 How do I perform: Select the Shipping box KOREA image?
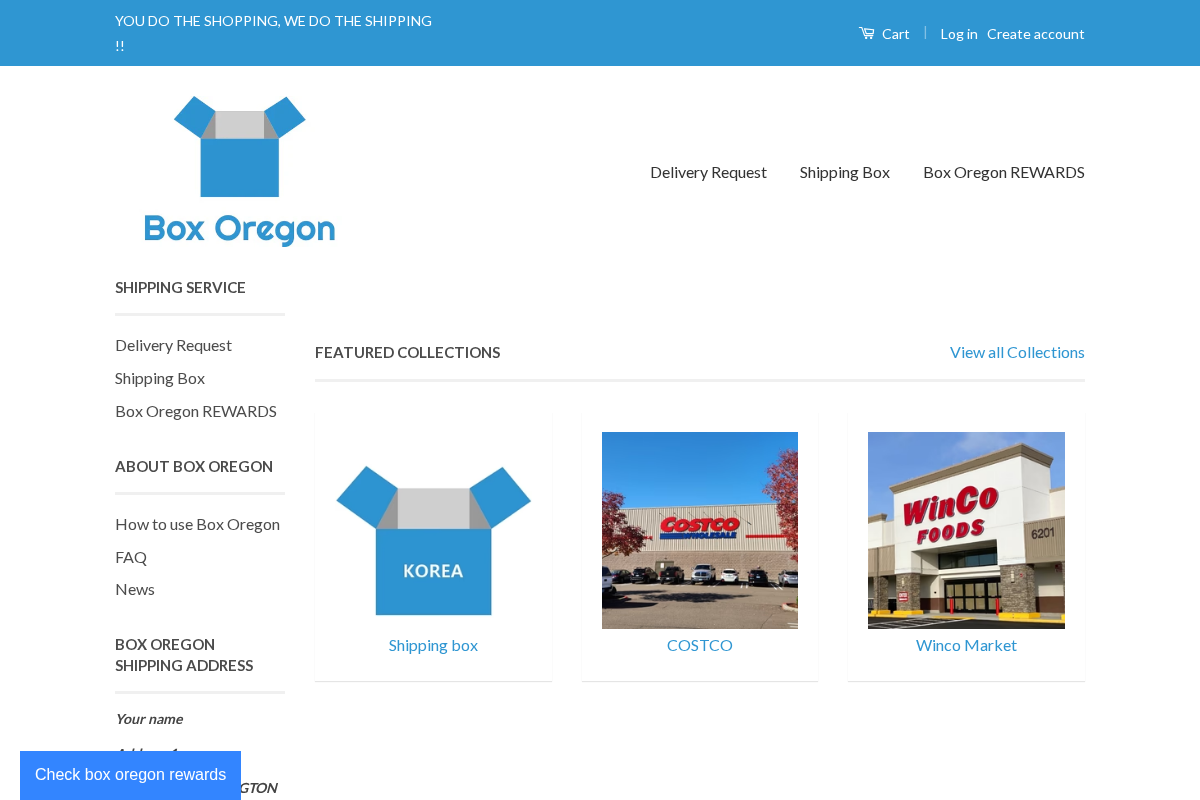point(433,530)
